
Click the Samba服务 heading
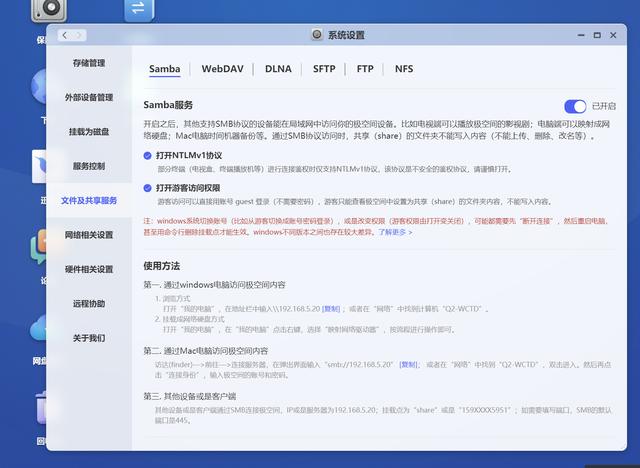click(x=168, y=105)
